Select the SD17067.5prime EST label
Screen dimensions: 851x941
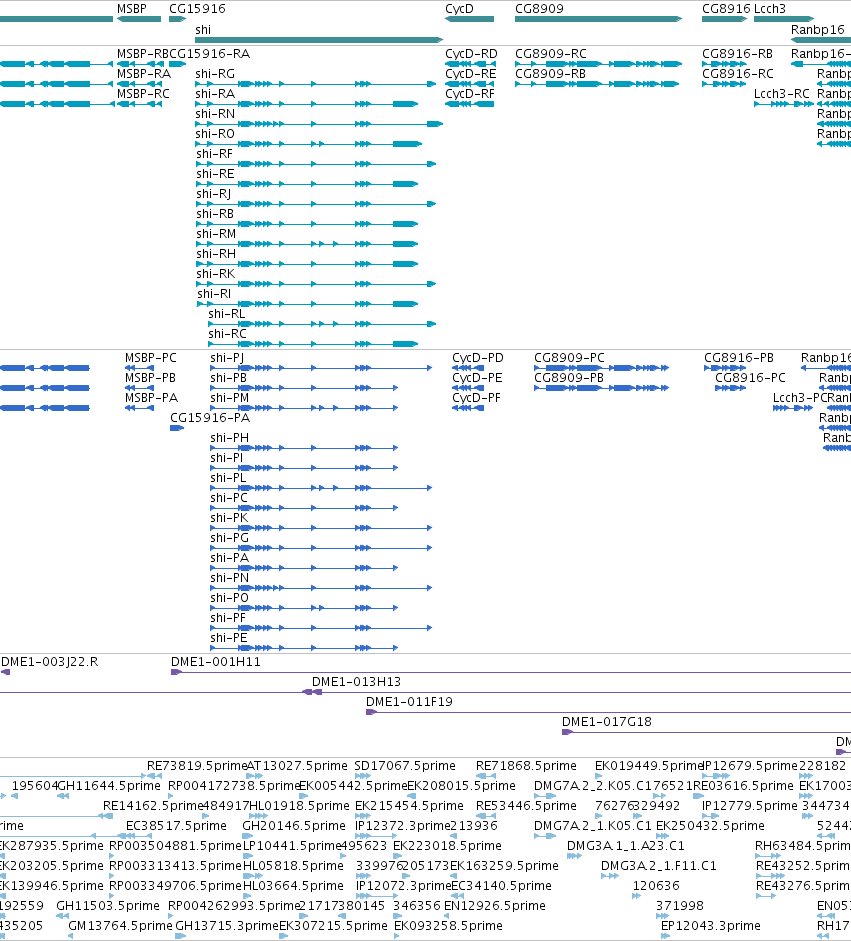(405, 766)
